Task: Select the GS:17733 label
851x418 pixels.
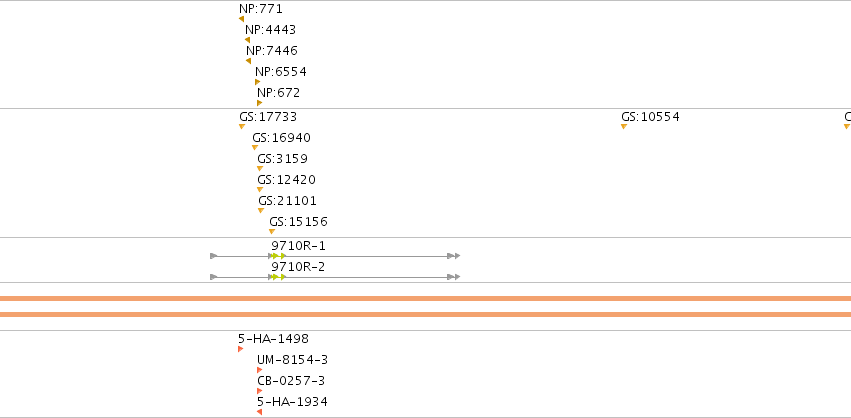Action: 268,117
